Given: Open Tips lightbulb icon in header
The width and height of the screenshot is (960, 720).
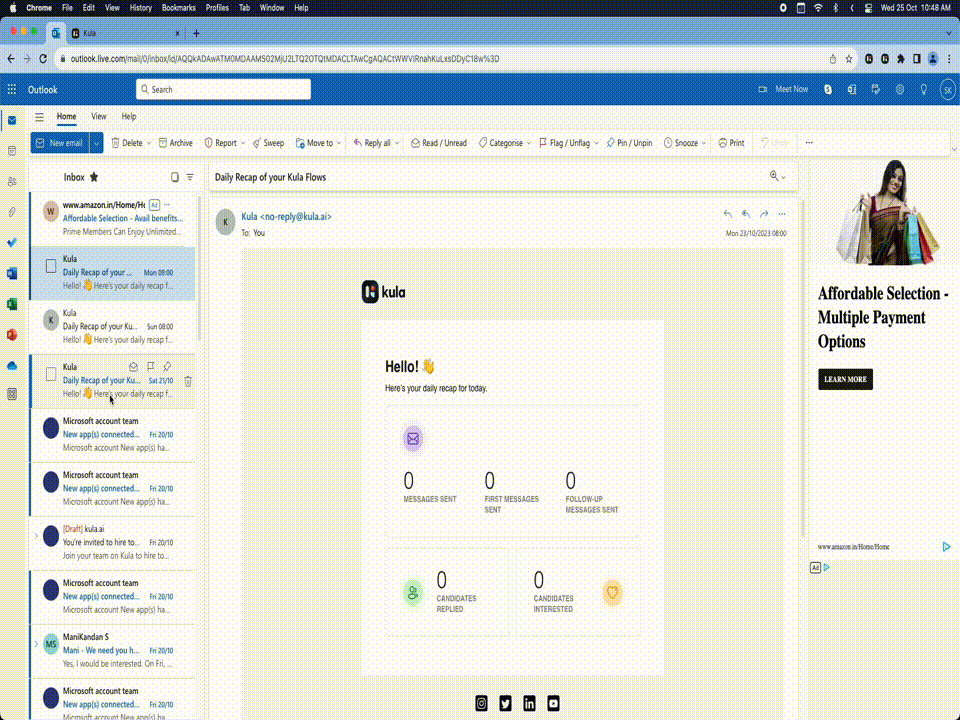Looking at the screenshot, I should (924, 89).
